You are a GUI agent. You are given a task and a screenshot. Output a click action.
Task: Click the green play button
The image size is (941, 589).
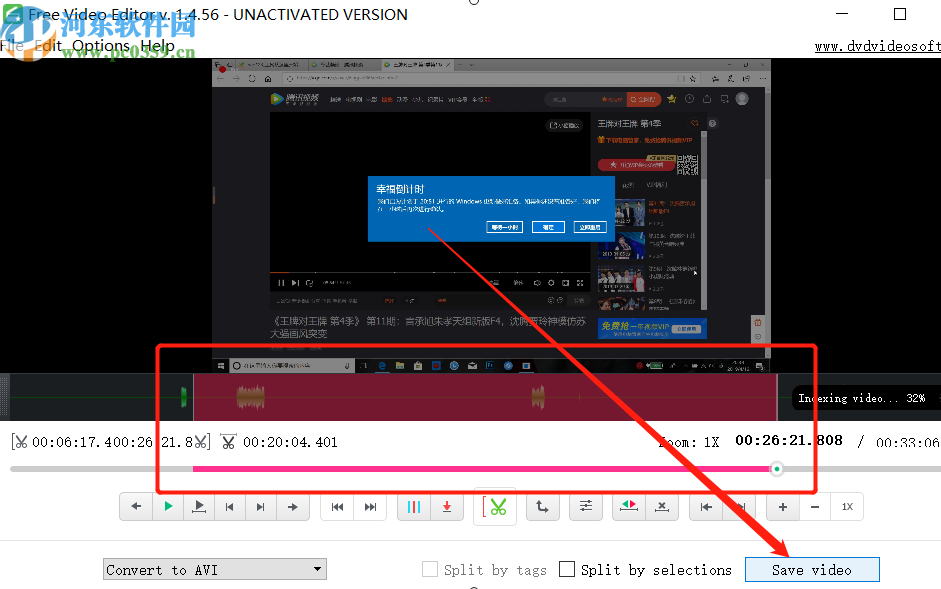tap(168, 506)
